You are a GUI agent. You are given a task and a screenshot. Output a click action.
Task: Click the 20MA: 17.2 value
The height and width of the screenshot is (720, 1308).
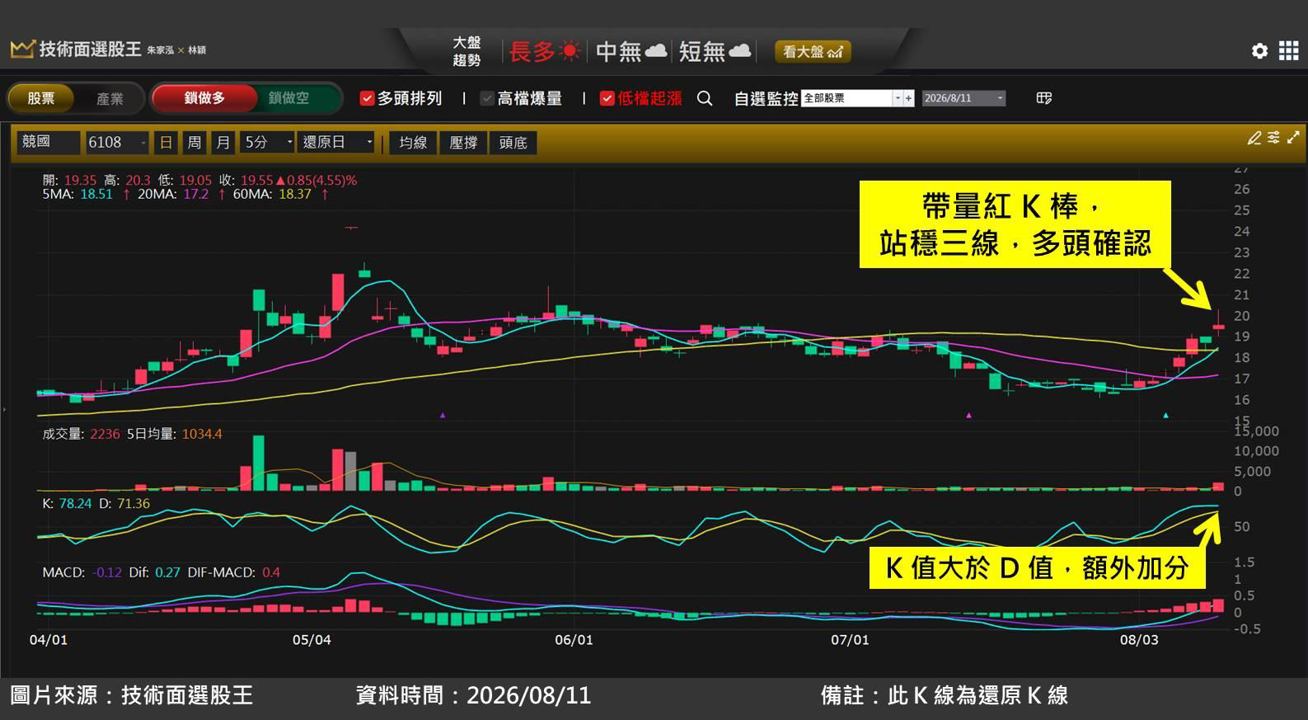click(x=172, y=194)
